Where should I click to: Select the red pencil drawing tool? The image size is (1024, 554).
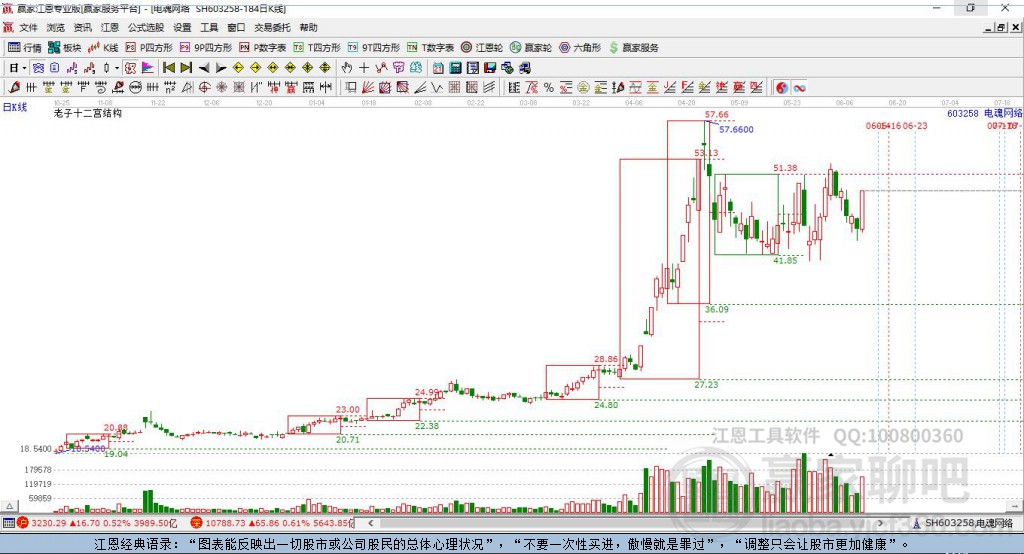click(x=14, y=87)
